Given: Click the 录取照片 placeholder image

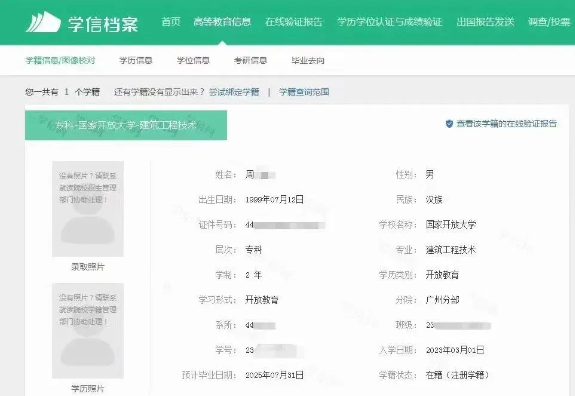Looking at the screenshot, I should (x=88, y=209).
